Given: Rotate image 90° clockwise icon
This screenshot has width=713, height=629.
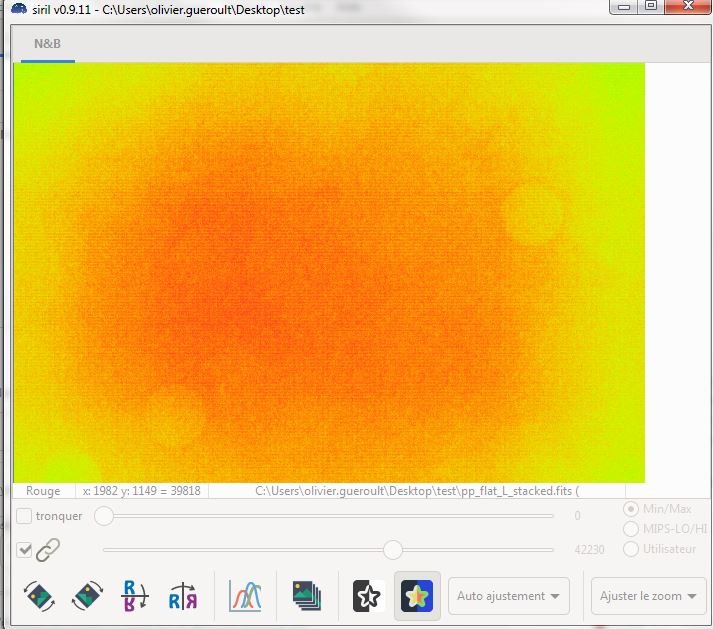Looking at the screenshot, I should point(87,596).
